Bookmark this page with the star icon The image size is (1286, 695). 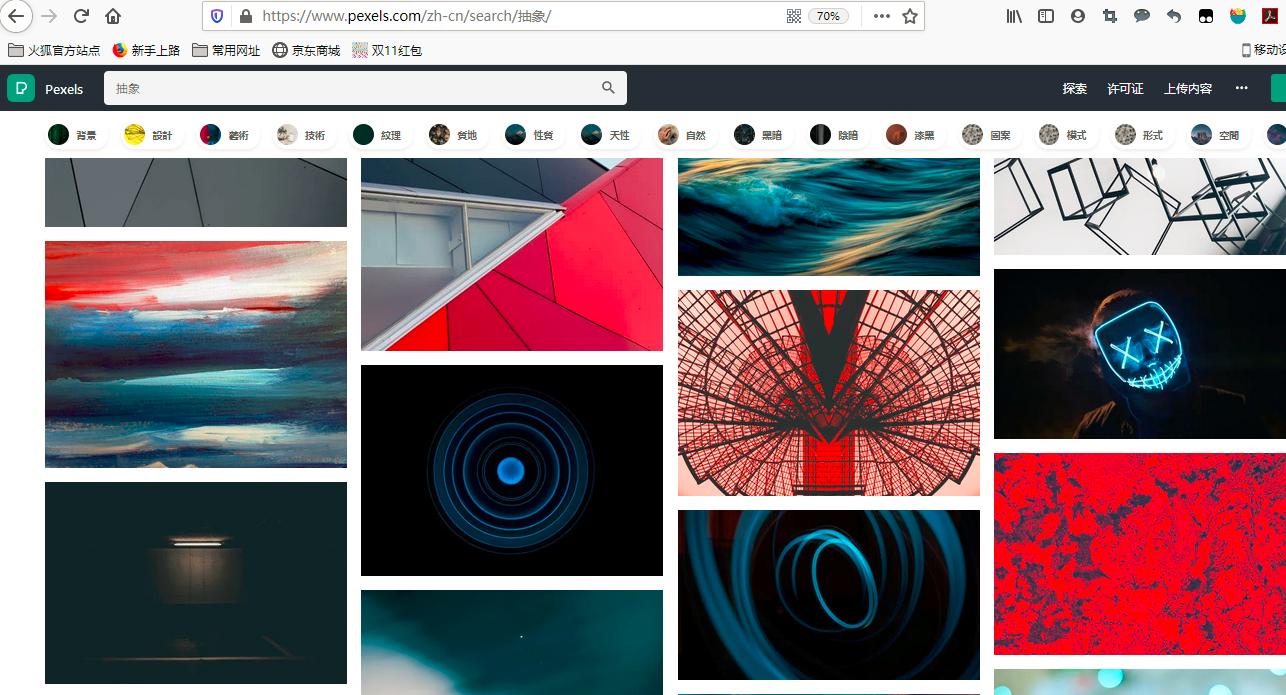point(909,16)
